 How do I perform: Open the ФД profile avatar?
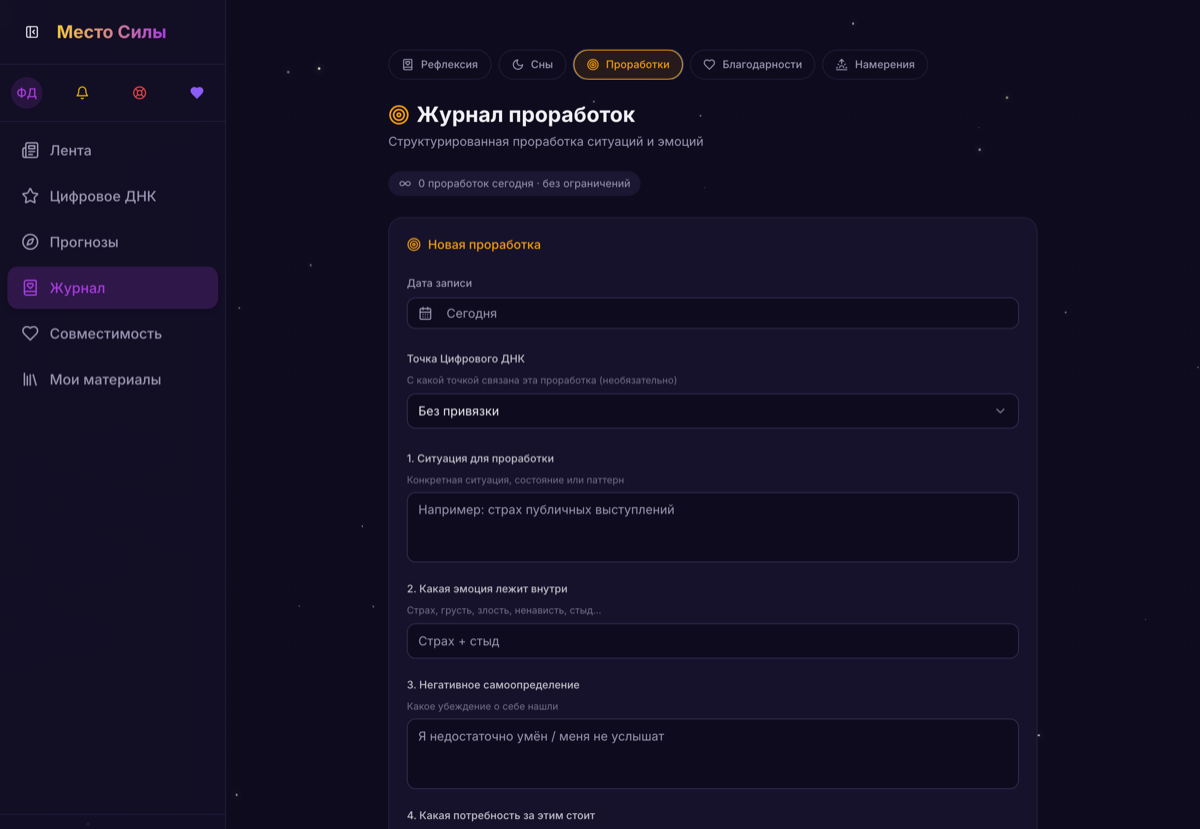pos(26,93)
